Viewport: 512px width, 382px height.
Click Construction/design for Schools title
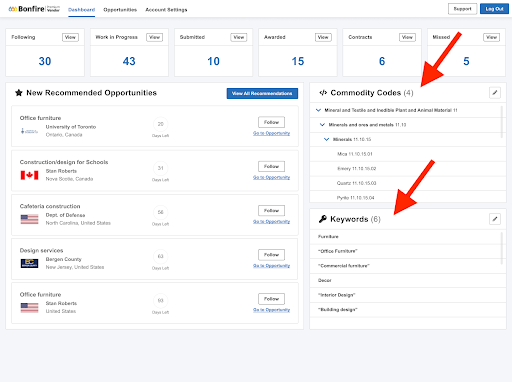(x=64, y=162)
